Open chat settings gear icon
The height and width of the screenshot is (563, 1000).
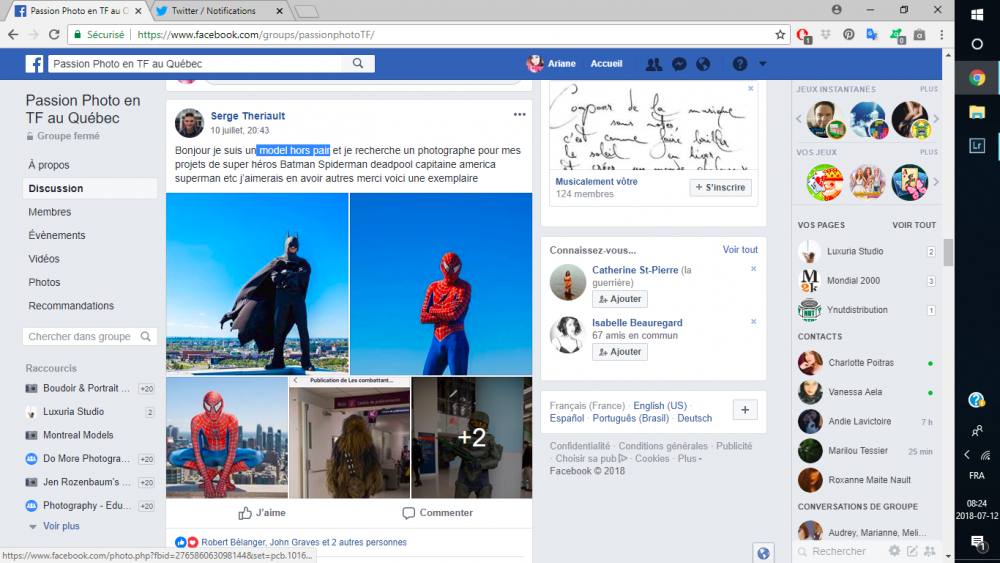894,551
